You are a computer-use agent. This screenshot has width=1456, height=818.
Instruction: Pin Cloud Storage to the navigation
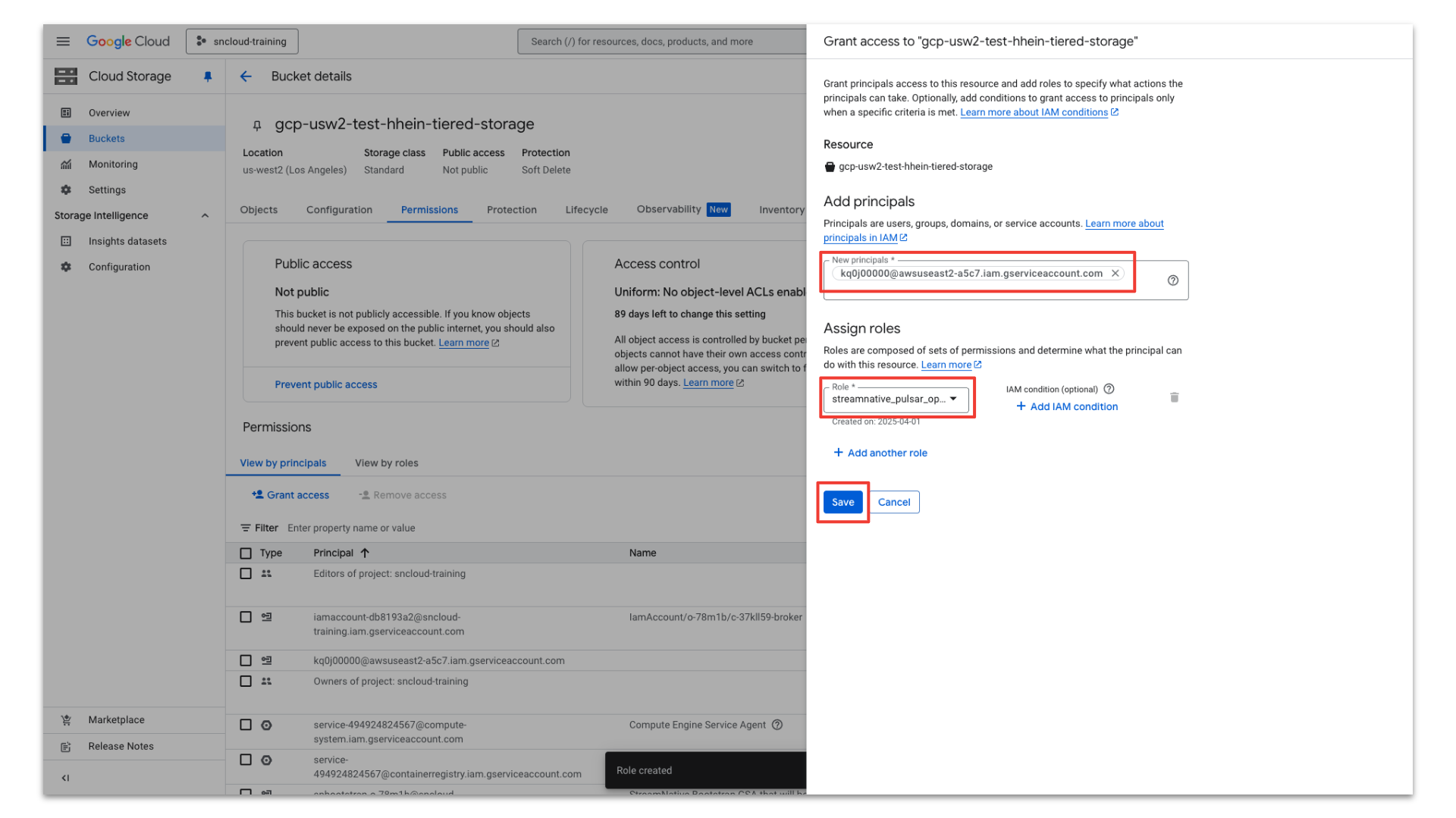(207, 76)
